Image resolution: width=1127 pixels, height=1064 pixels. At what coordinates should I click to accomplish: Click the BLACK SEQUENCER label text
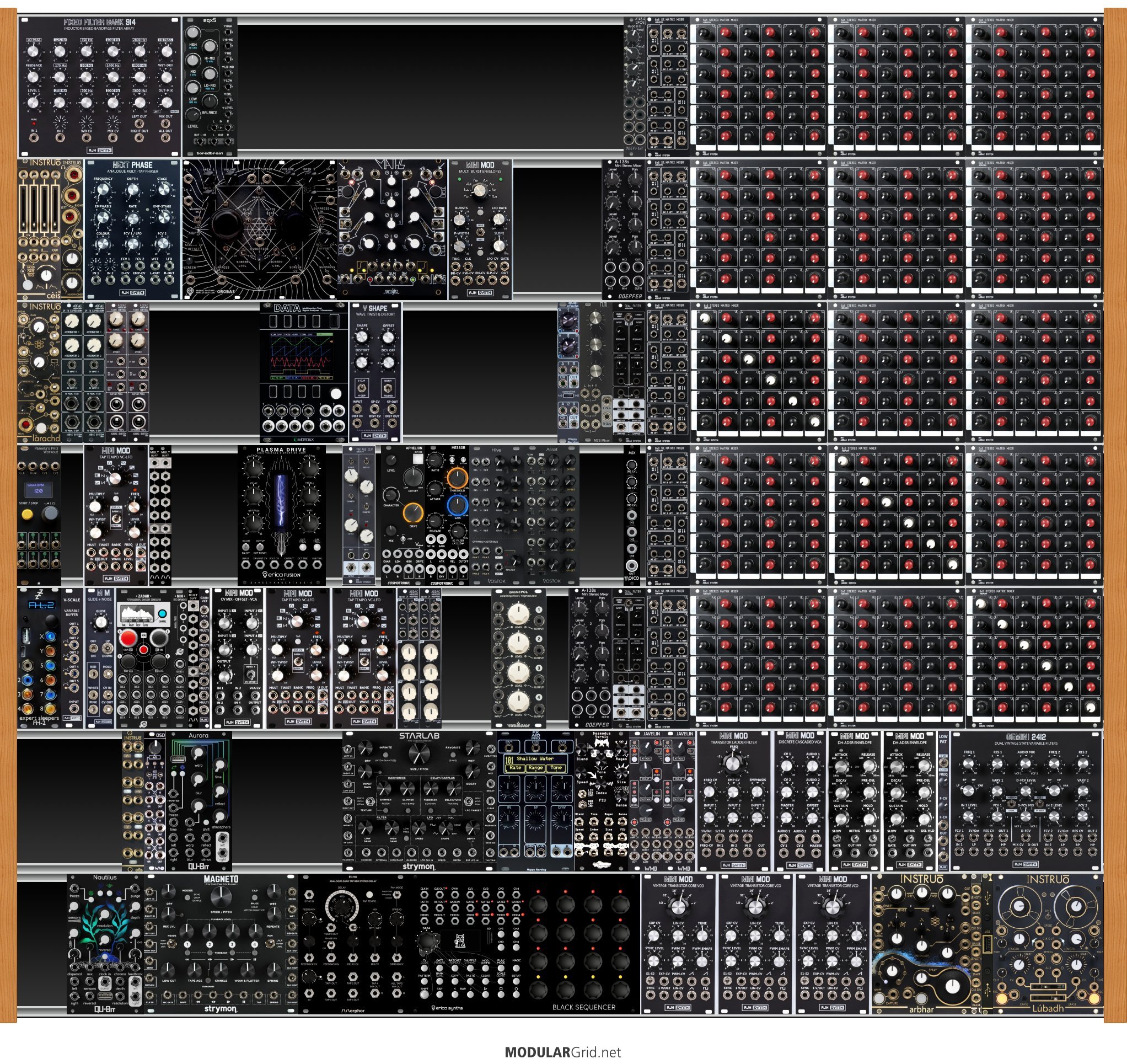click(583, 1007)
